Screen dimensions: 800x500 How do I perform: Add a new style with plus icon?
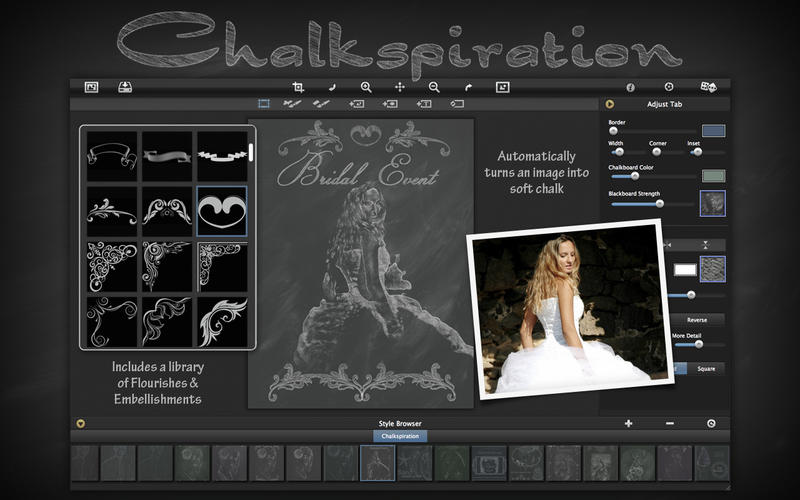pos(628,423)
